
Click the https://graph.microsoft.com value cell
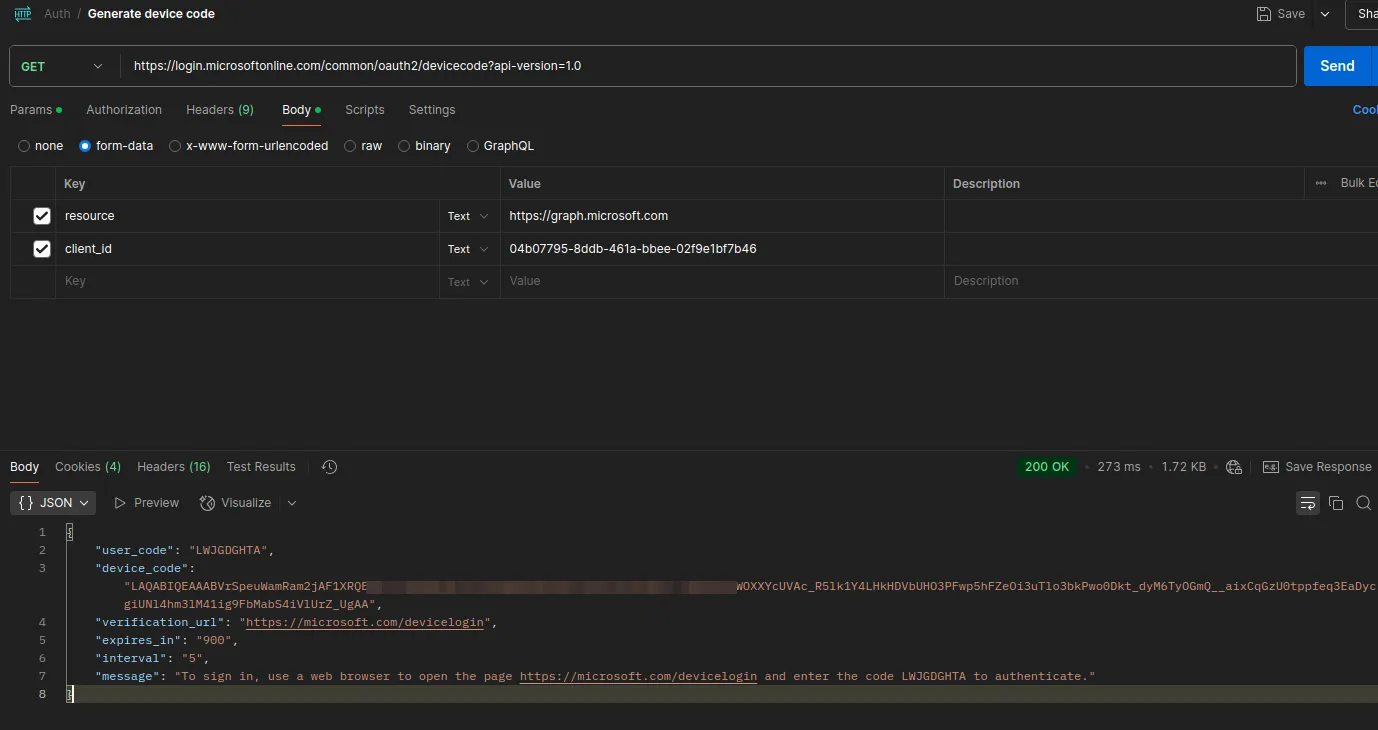(722, 216)
